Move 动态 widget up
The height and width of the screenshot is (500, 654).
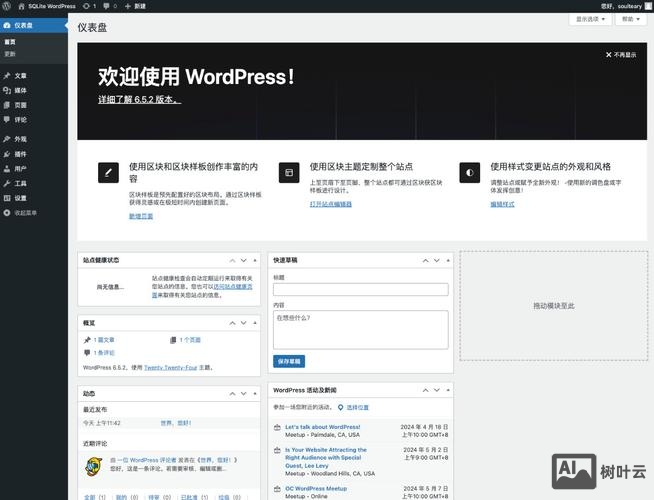(232, 394)
